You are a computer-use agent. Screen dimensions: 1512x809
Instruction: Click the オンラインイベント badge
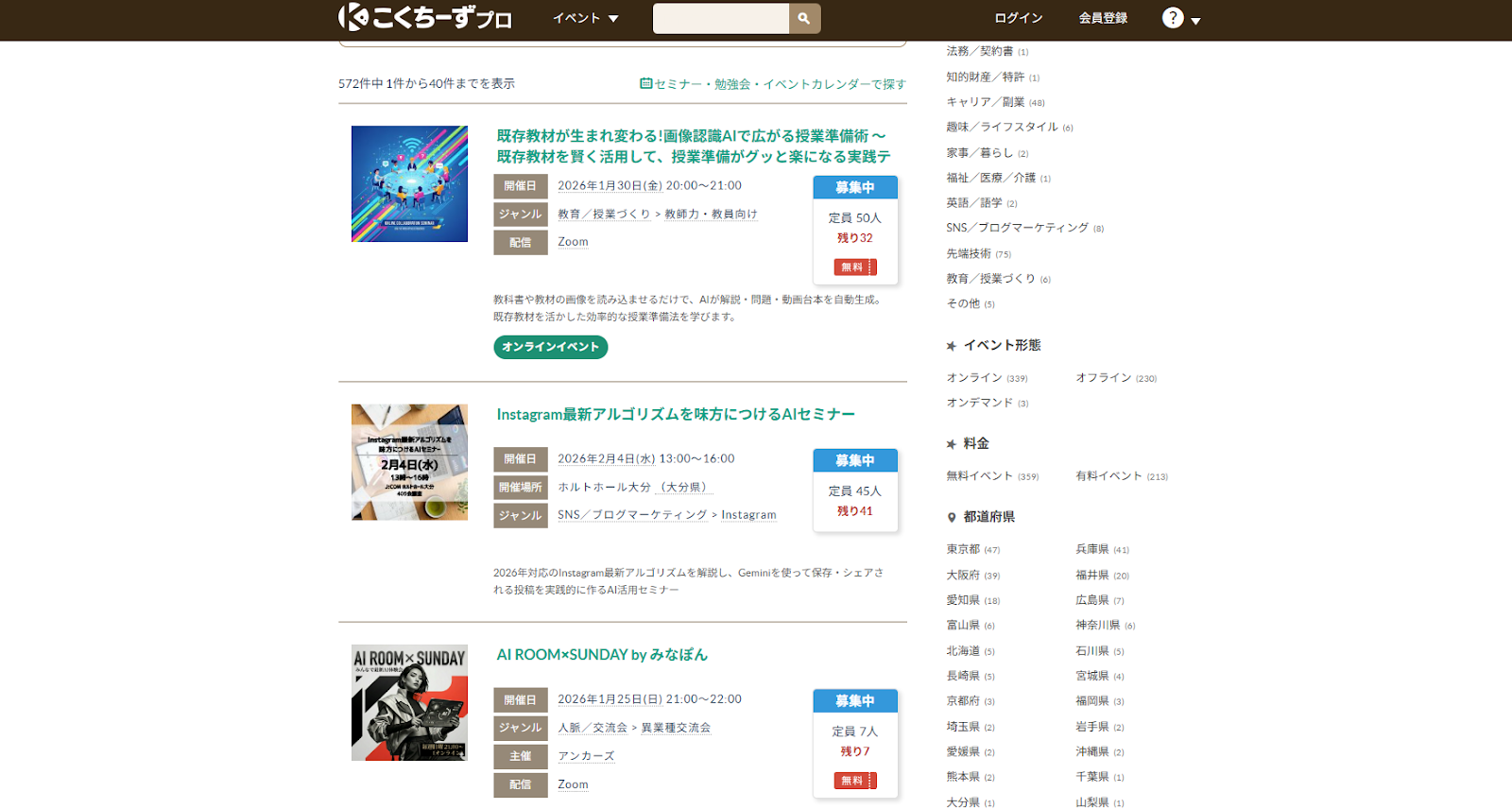pyautogui.click(x=550, y=347)
